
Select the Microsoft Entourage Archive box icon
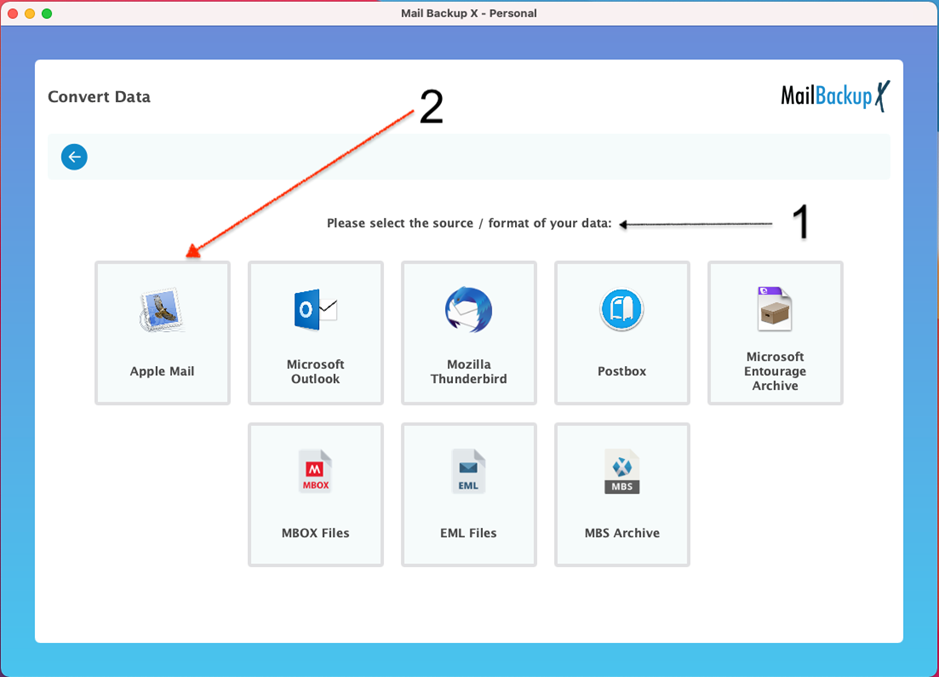click(775, 309)
